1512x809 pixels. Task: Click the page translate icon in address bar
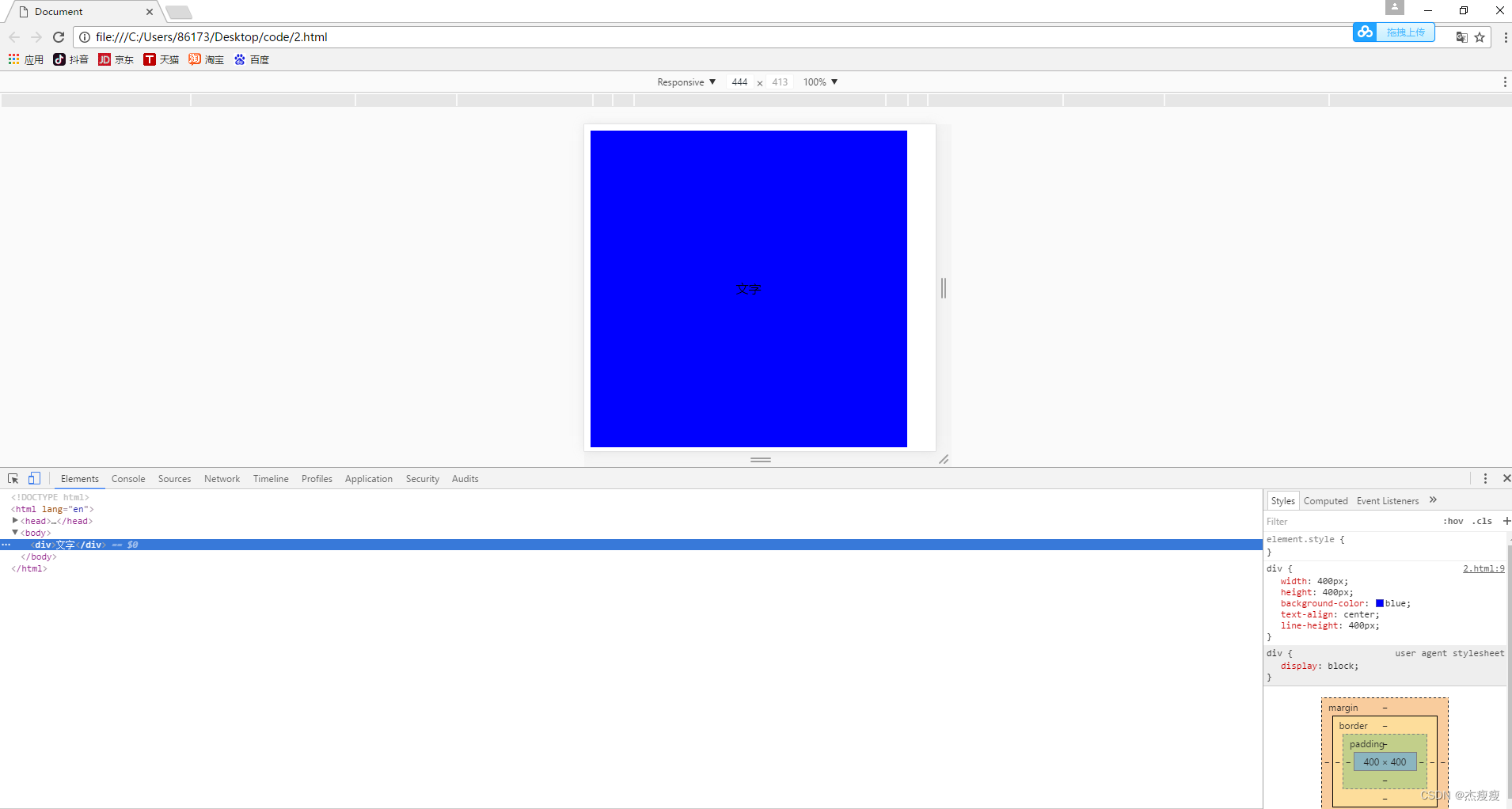[x=1461, y=37]
